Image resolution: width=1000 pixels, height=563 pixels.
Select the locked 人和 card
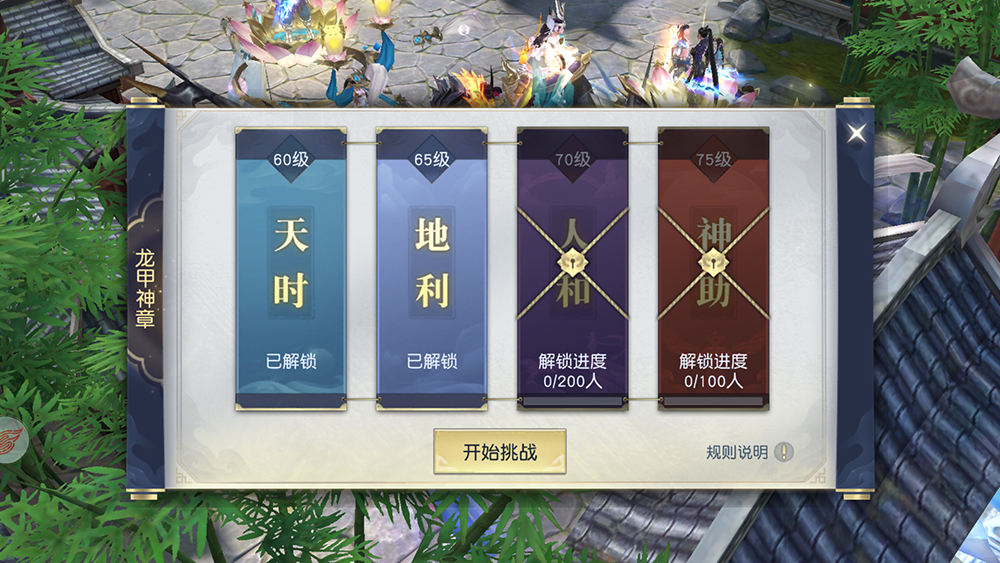click(x=573, y=268)
